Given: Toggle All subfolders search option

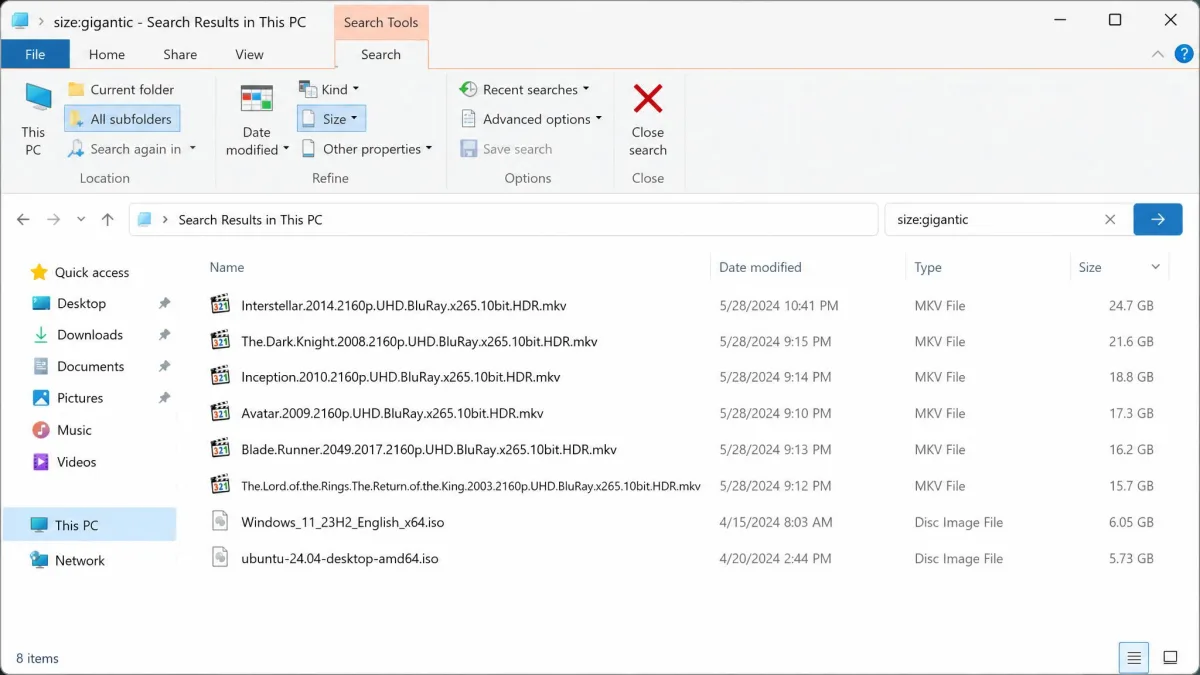Looking at the screenshot, I should tap(122, 119).
